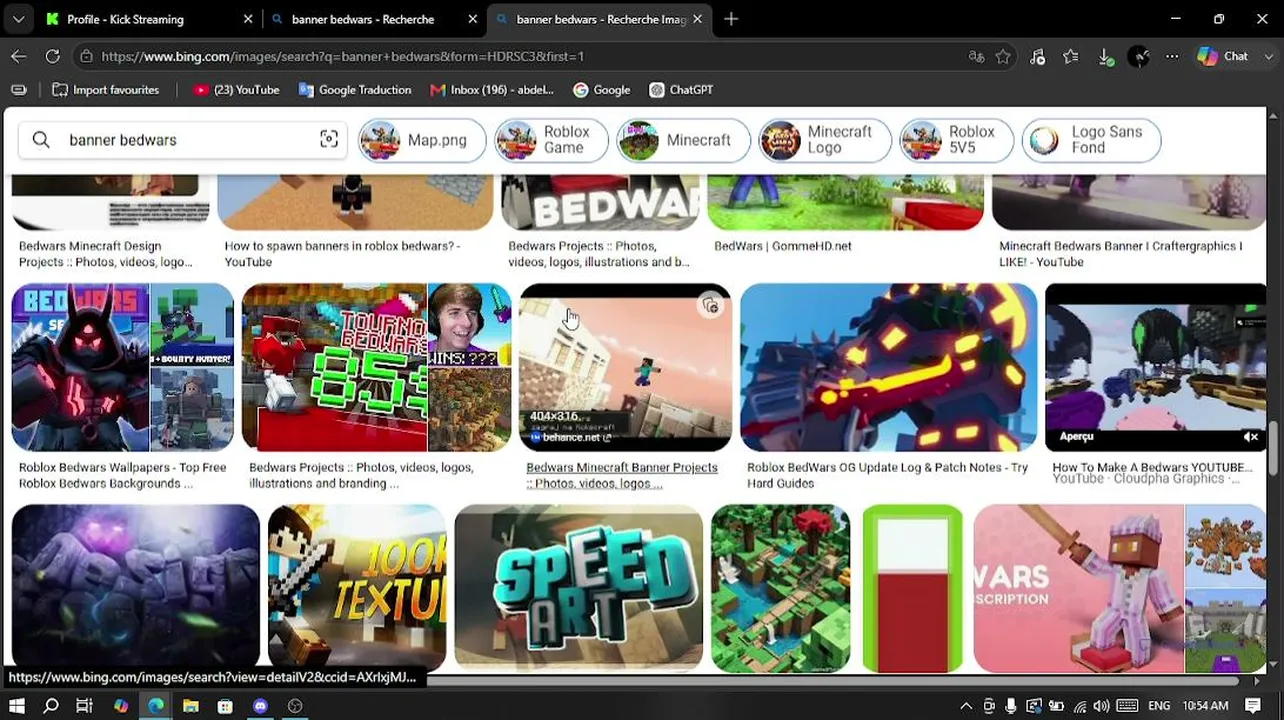Open the BedWars | GommeHD.net link
This screenshot has height=720, width=1284.
783,246
